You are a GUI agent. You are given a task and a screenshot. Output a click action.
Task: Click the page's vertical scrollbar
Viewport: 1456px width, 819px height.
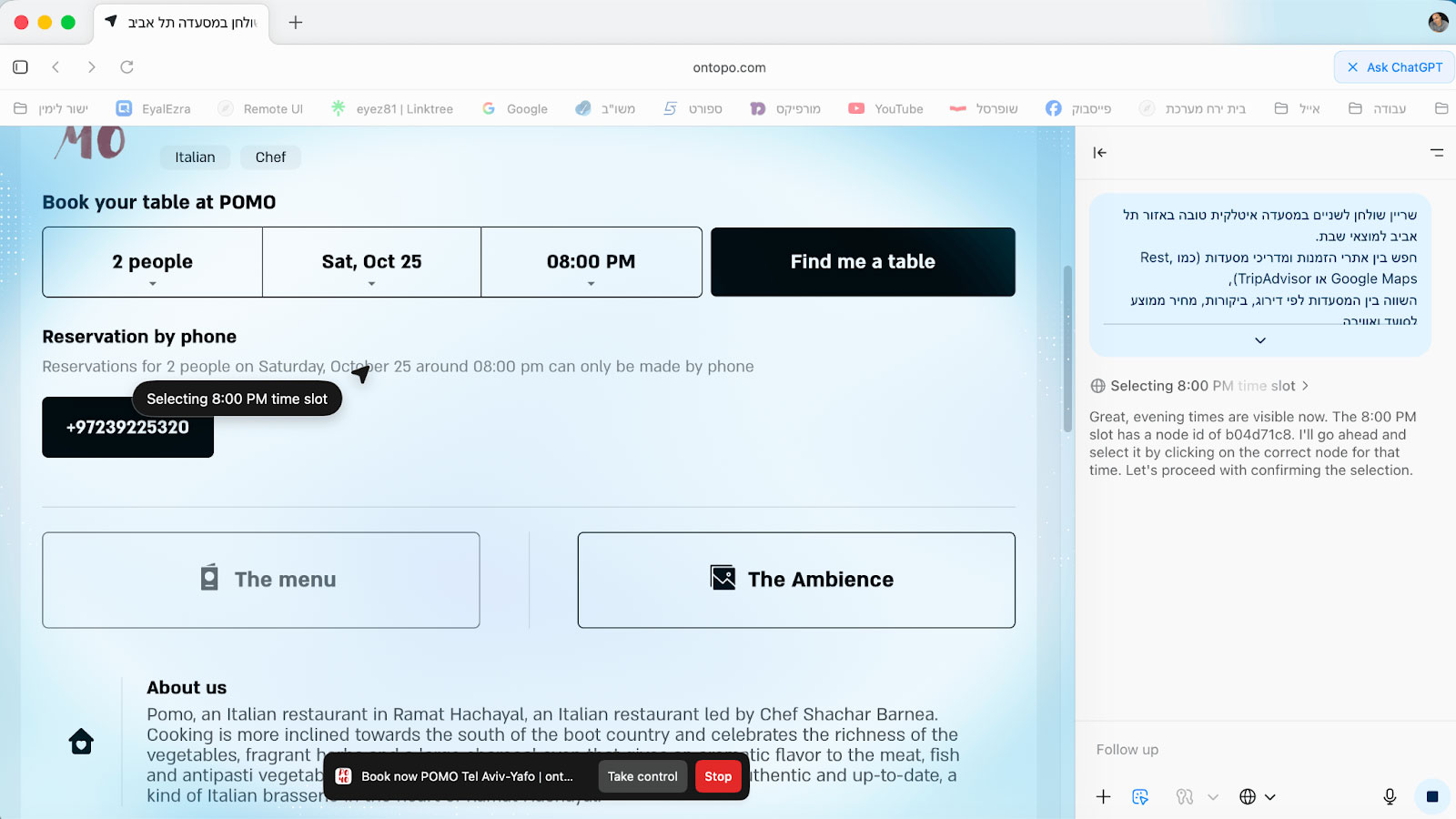[1068, 346]
